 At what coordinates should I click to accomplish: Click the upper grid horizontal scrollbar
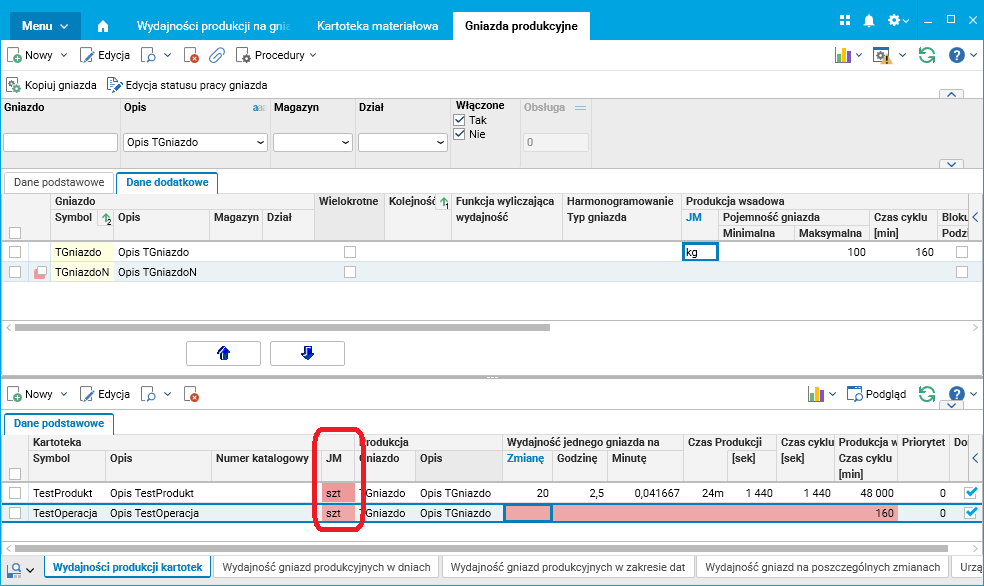[x=282, y=328]
